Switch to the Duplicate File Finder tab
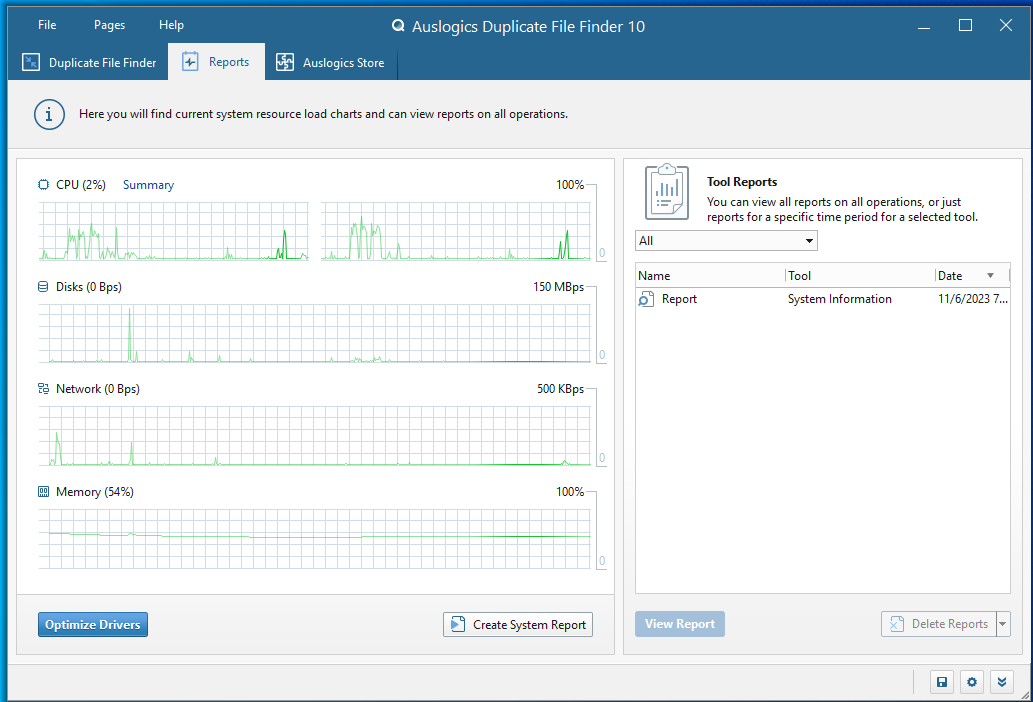This screenshot has height=702, width=1033. (x=90, y=63)
